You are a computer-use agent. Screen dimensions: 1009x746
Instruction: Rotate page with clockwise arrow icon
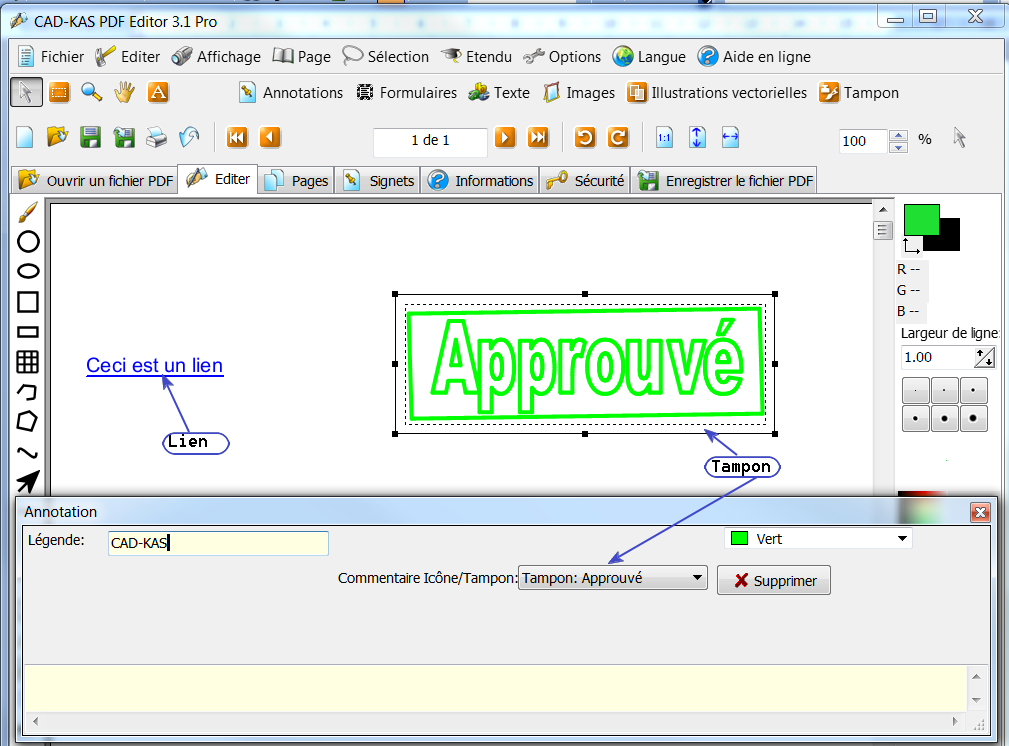coord(618,138)
